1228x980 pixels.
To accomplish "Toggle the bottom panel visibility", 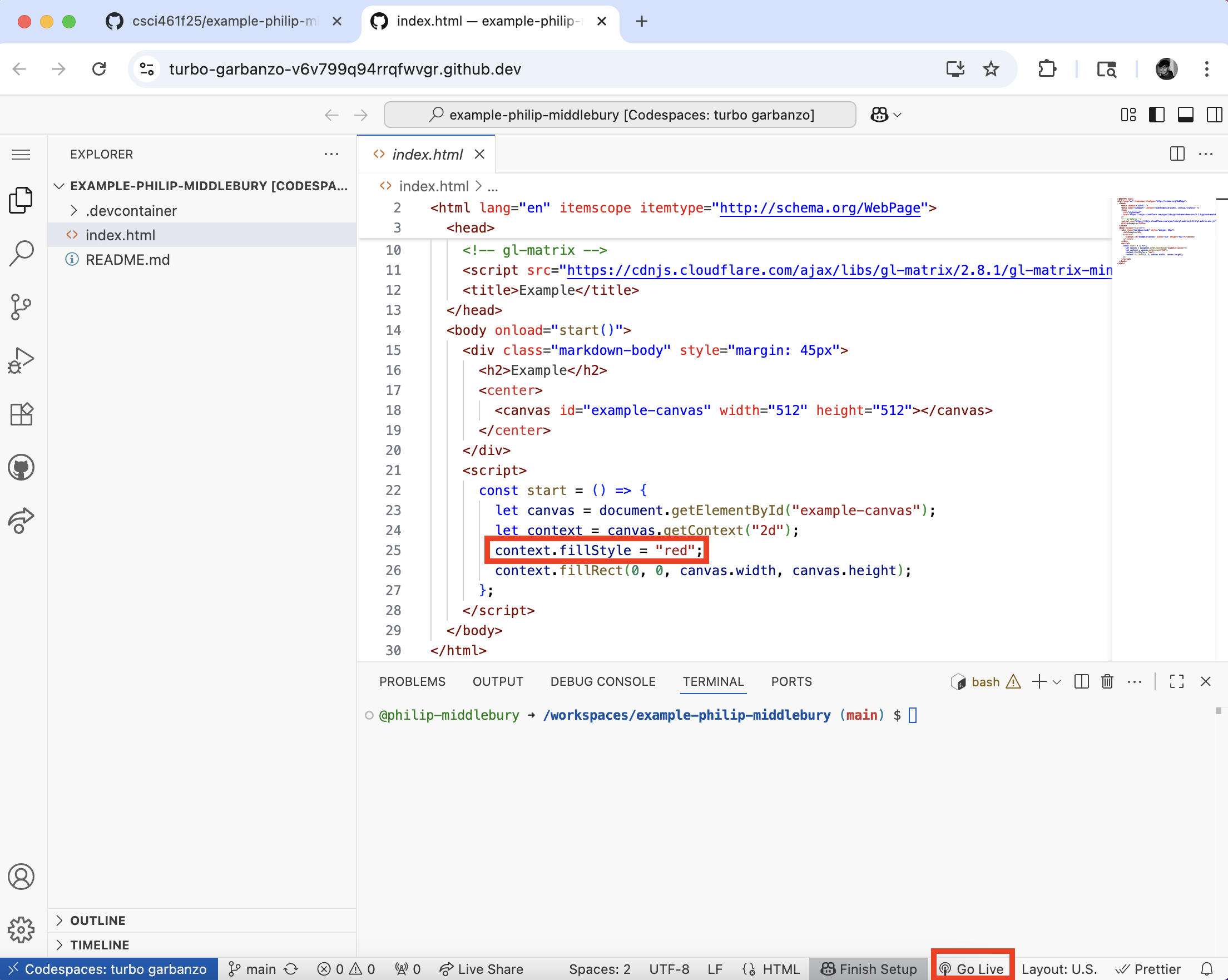I will click(x=1185, y=115).
